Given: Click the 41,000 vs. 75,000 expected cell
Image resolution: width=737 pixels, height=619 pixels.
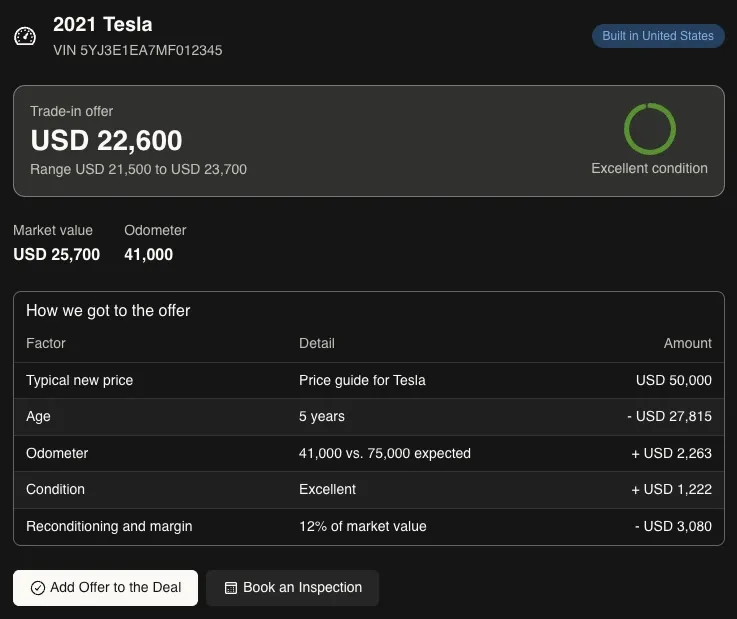Looking at the screenshot, I should coord(384,453).
